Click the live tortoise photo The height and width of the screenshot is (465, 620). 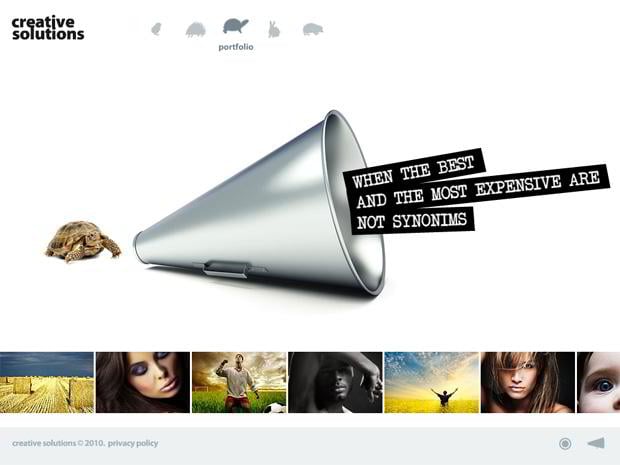[83, 241]
